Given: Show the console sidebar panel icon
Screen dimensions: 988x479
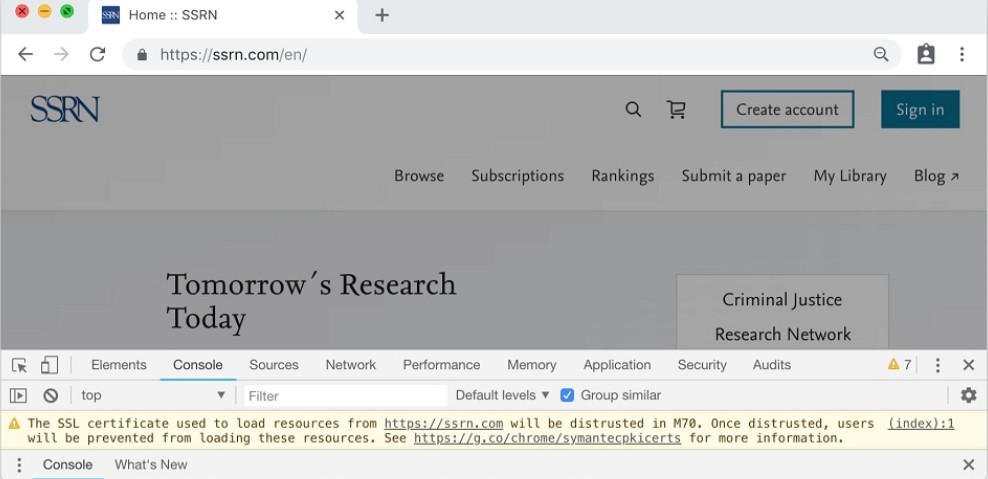Looking at the screenshot, I should (x=18, y=395).
